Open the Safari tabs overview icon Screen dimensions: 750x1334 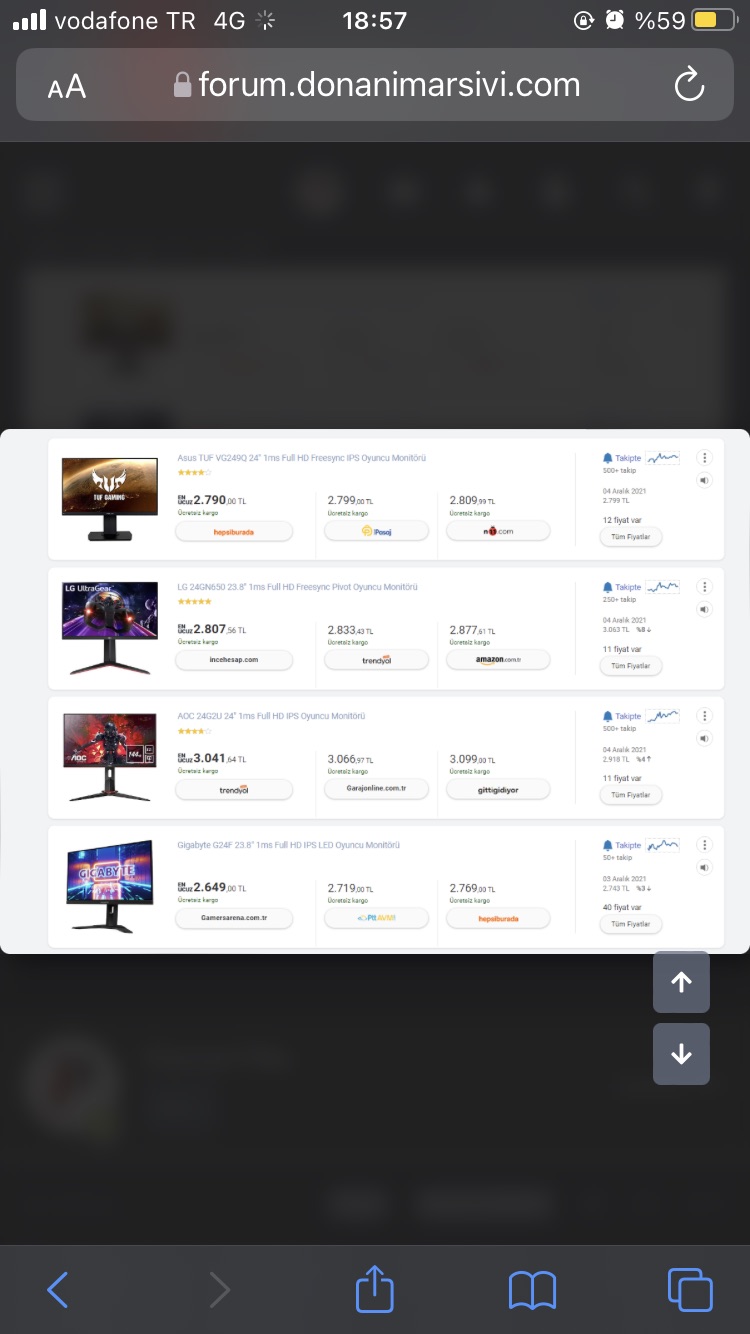[690, 1289]
